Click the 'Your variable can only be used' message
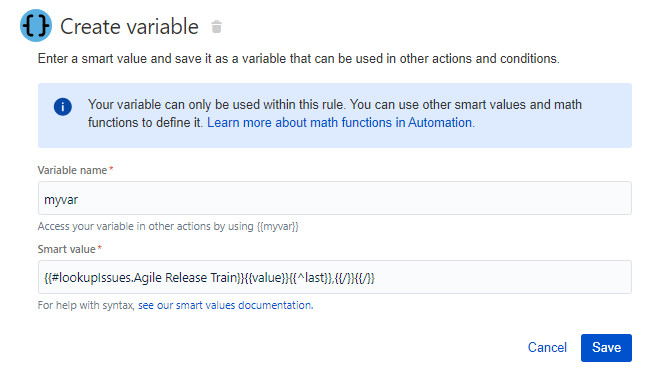This screenshot has height=380, width=672. [335, 114]
